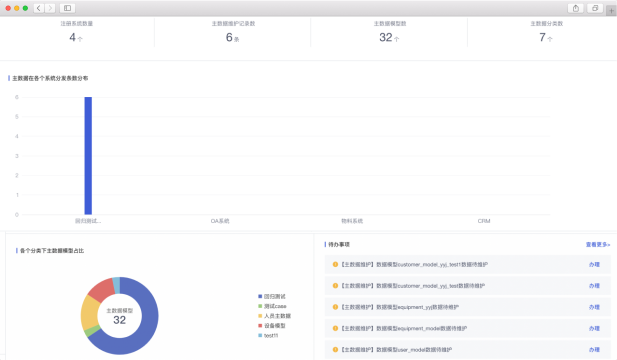Open a new tab with the plus icon
This screenshot has height=360, width=617.
tap(611, 11)
